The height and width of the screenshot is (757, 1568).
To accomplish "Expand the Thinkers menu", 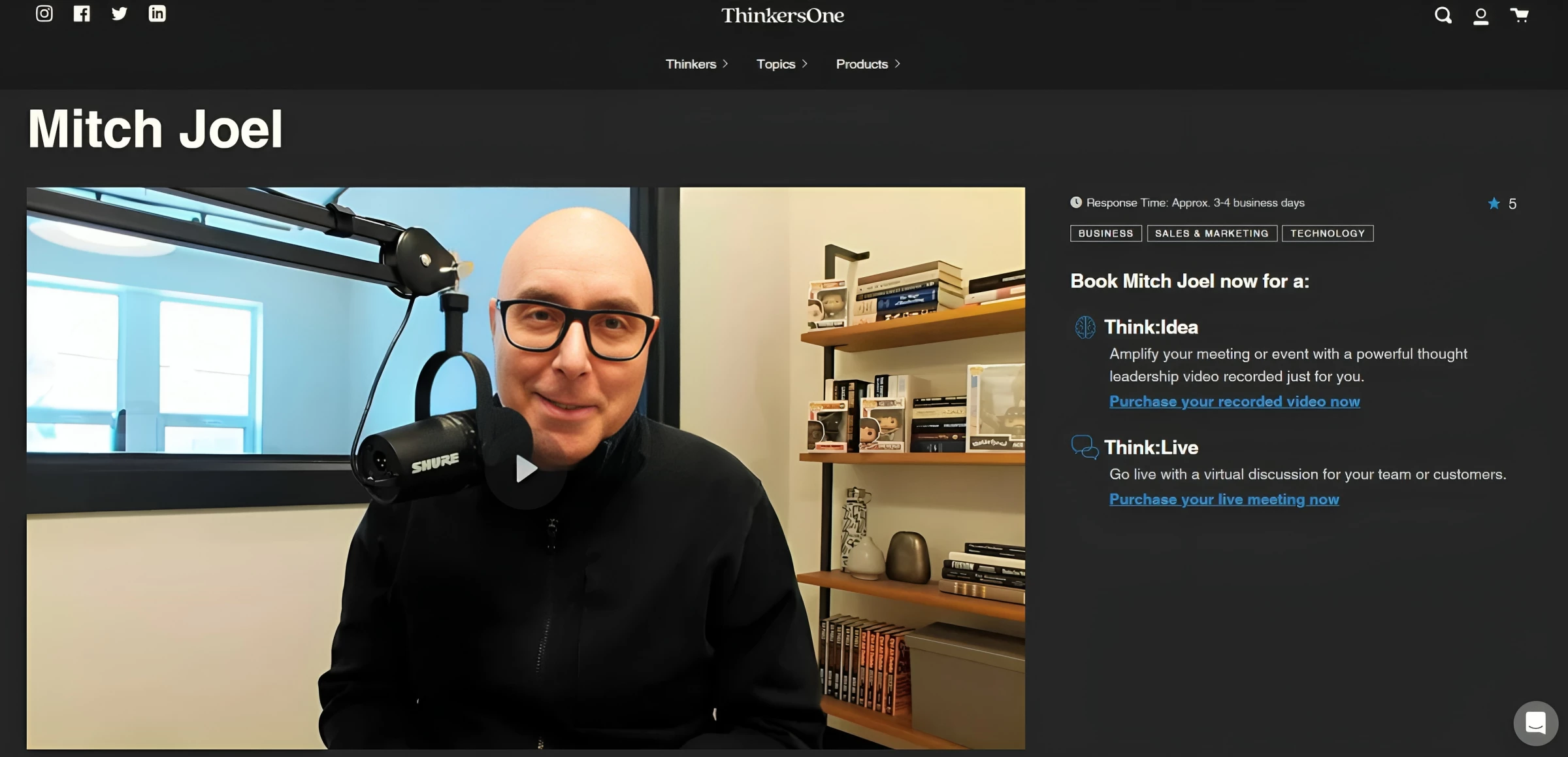I will click(697, 64).
